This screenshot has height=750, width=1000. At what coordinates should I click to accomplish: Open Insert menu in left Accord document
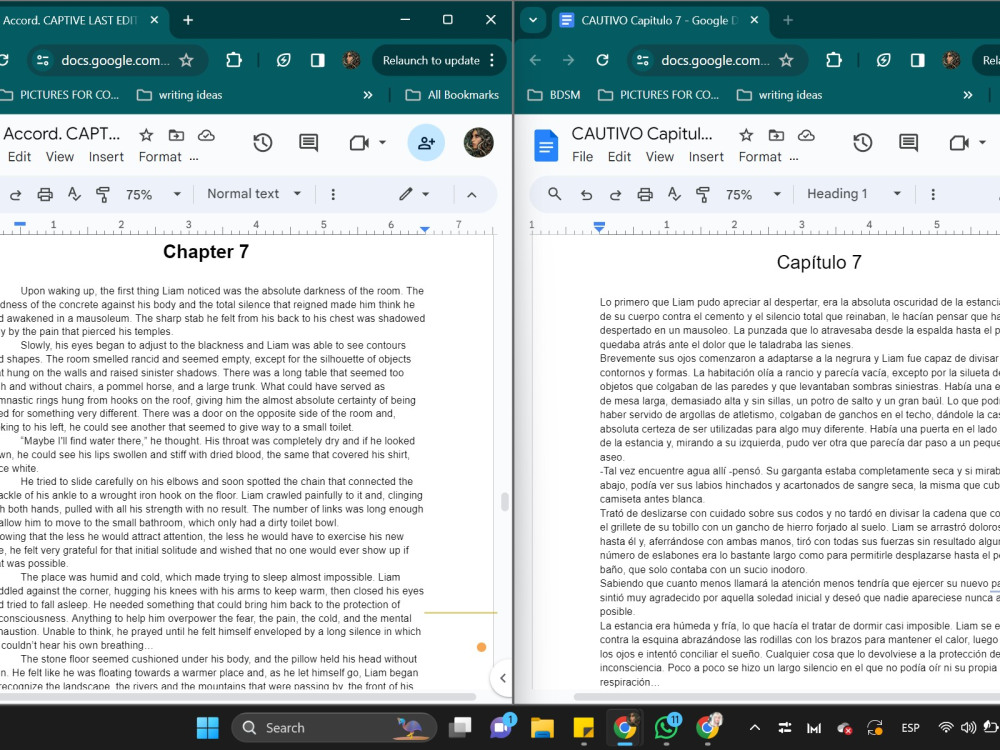pos(106,157)
